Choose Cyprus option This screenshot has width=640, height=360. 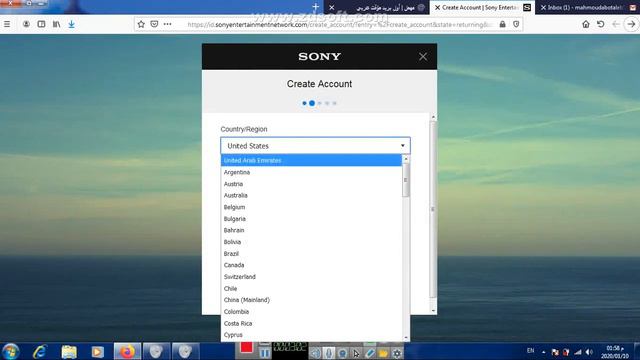click(x=311, y=335)
